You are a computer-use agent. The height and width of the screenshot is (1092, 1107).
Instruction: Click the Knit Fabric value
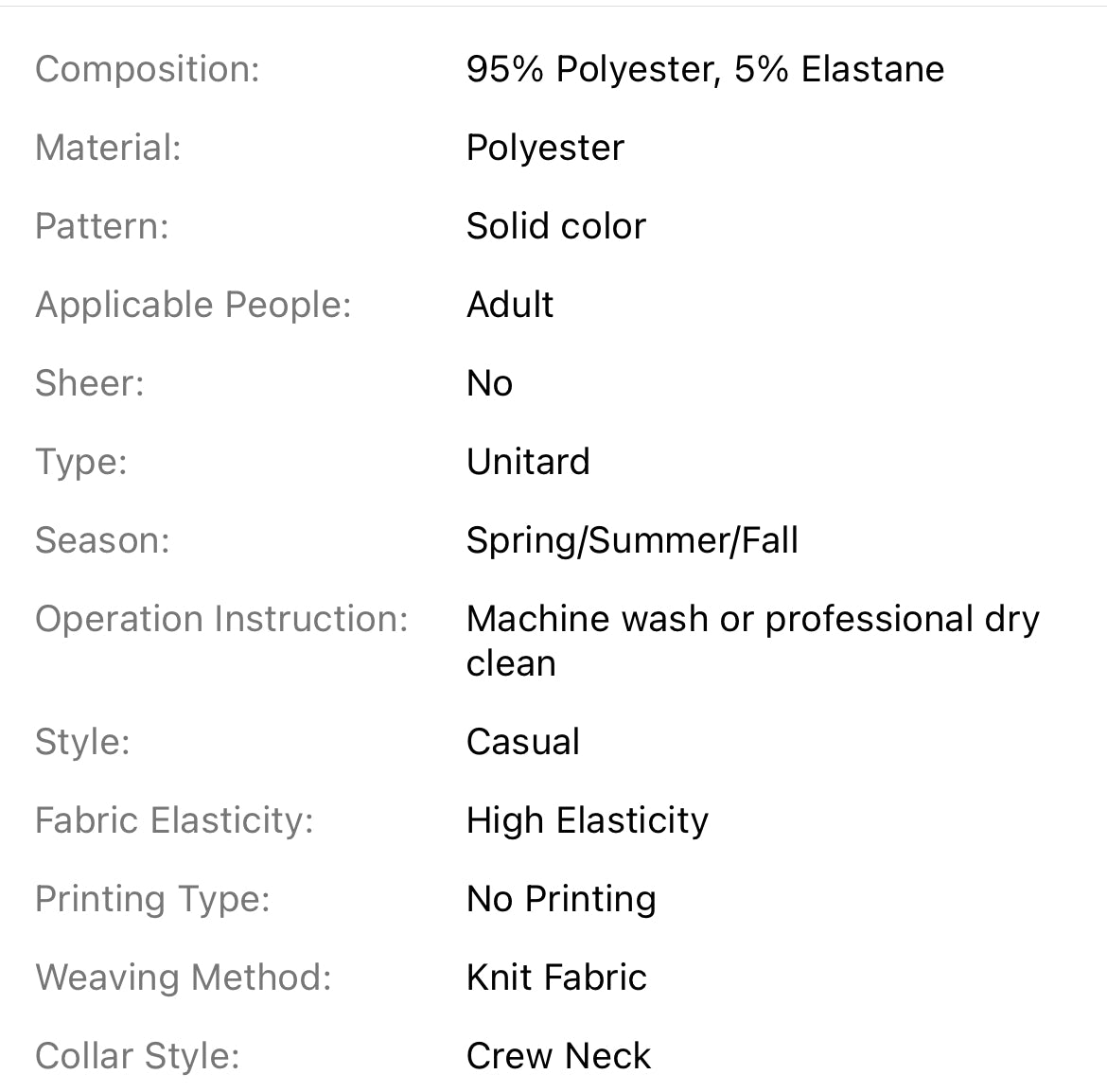click(x=556, y=978)
